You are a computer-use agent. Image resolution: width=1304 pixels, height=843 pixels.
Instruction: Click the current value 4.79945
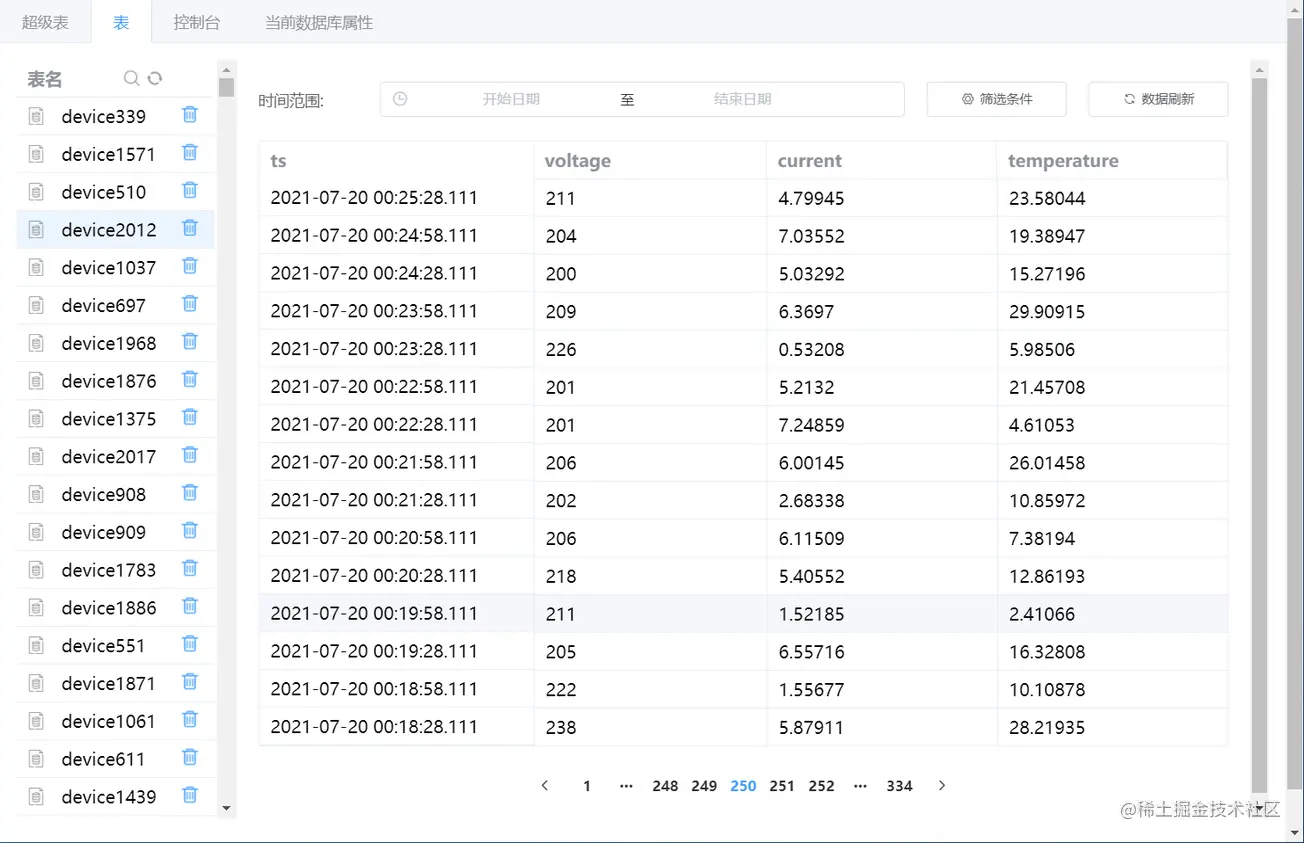point(811,198)
